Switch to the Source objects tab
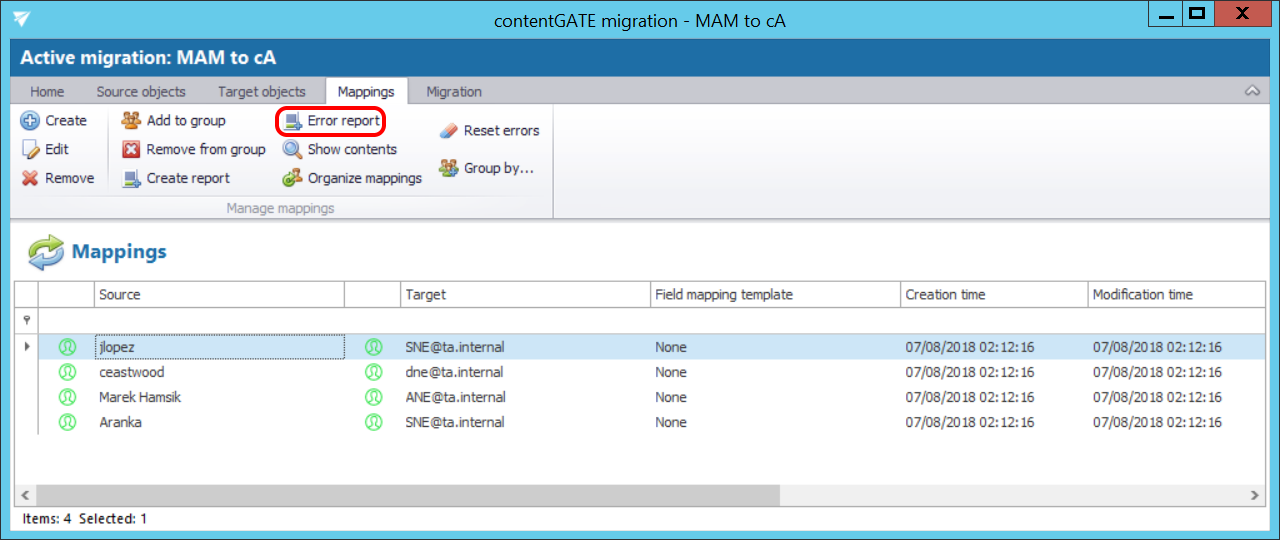Image resolution: width=1280 pixels, height=540 pixels. tap(141, 92)
